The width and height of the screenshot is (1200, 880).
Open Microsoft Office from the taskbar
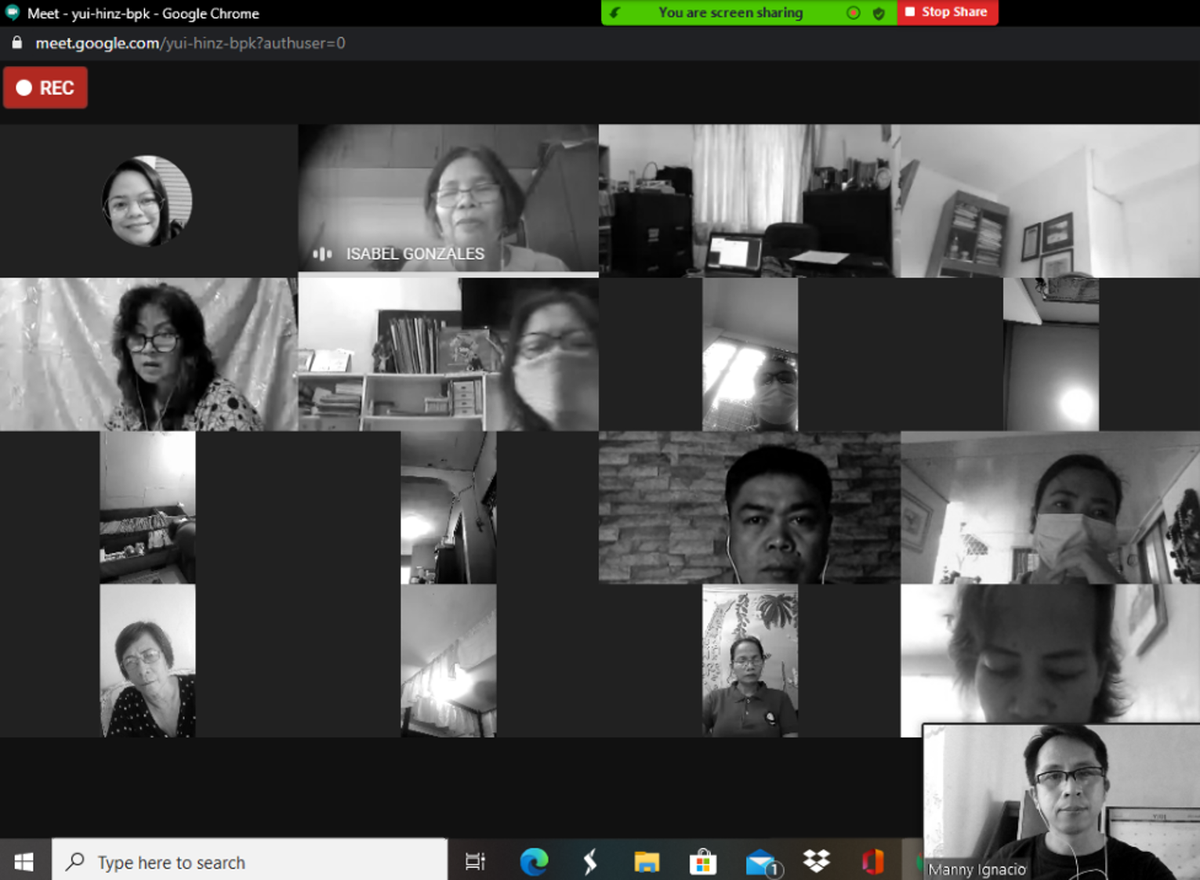click(873, 861)
